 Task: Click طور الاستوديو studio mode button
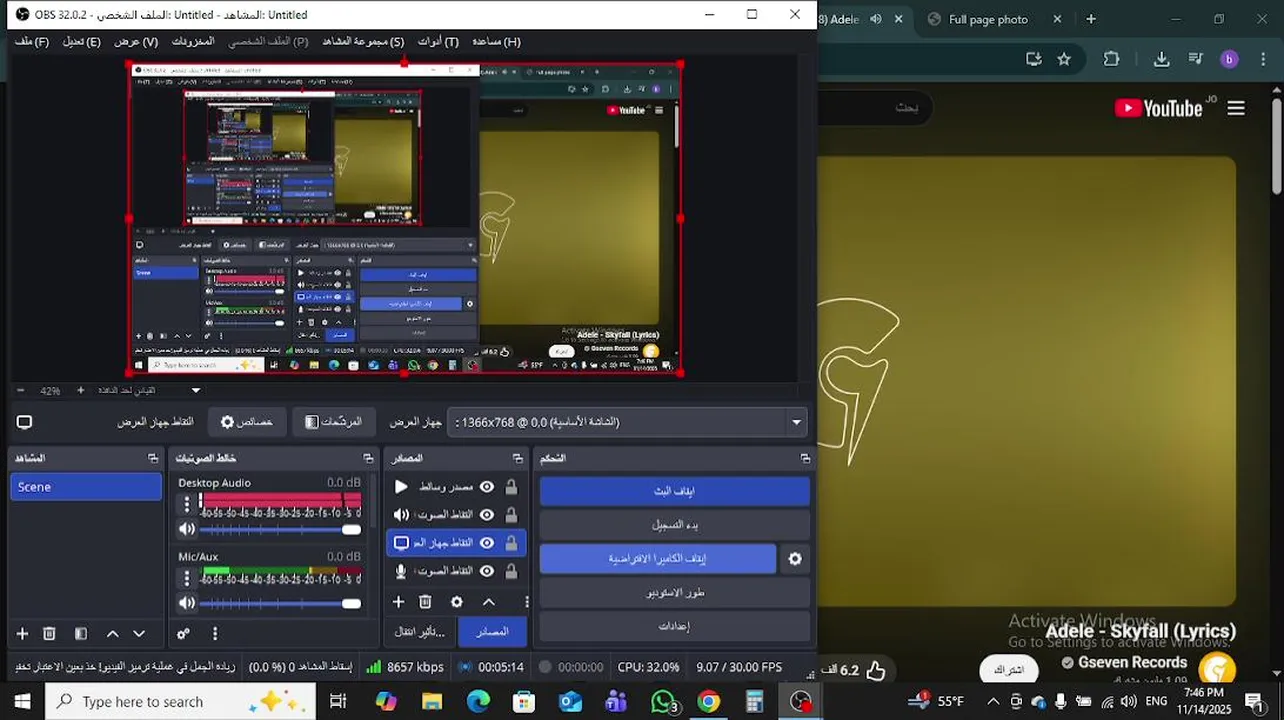(x=674, y=593)
